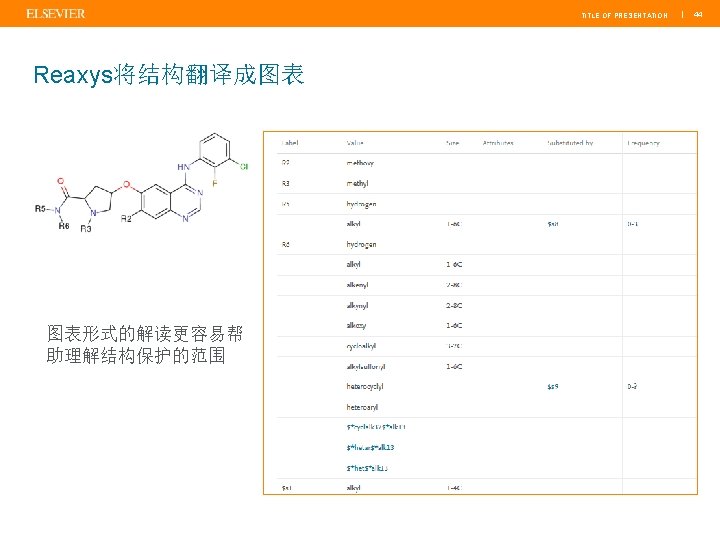Screen dimensions: 720x540
Task: Select the alkynyl value cell
Action: (357, 305)
